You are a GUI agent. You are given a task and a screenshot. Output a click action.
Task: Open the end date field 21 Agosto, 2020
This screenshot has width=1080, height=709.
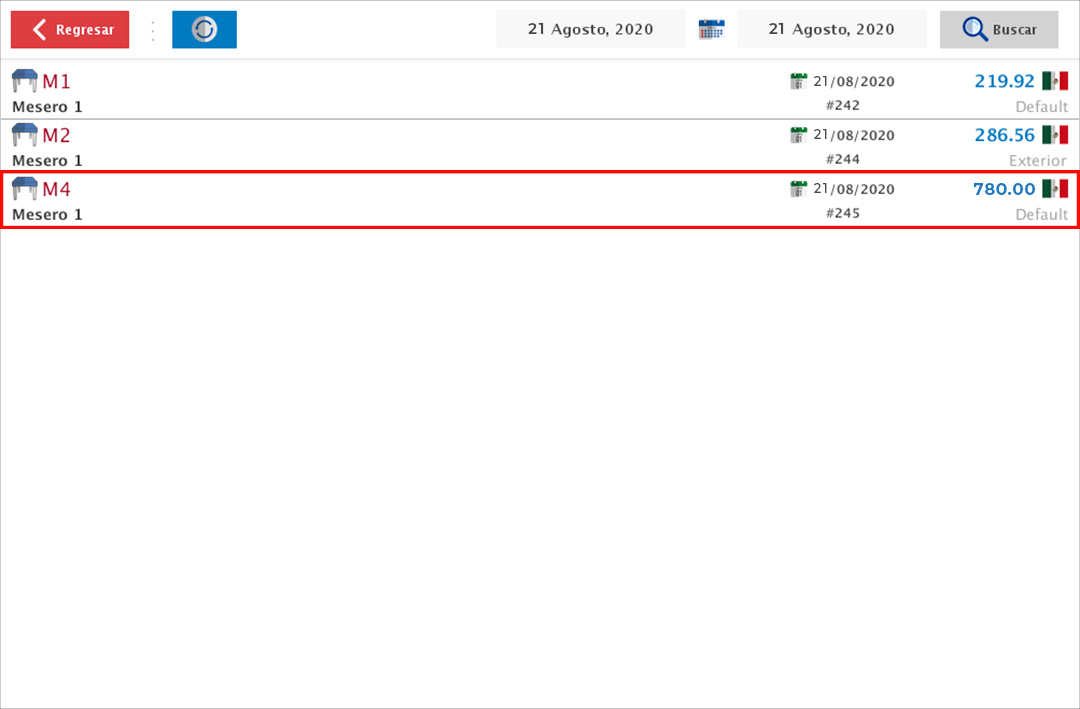[831, 29]
